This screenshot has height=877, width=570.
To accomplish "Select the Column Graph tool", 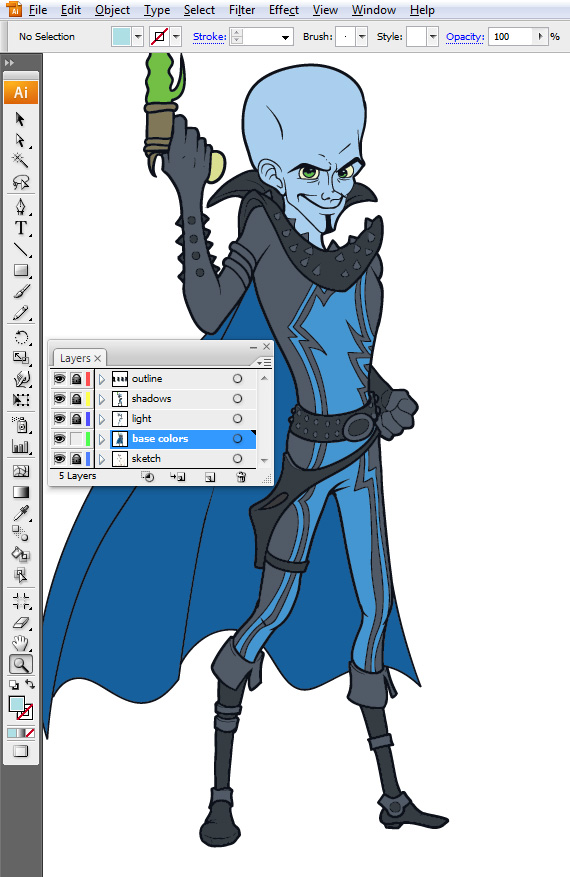I will 21,446.
